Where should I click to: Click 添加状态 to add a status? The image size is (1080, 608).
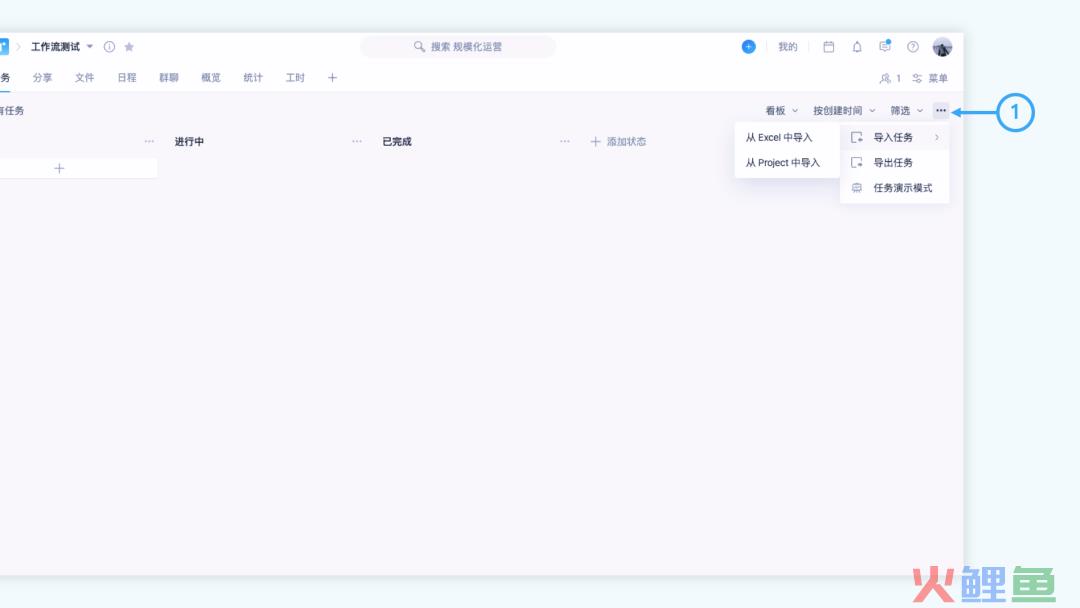618,142
